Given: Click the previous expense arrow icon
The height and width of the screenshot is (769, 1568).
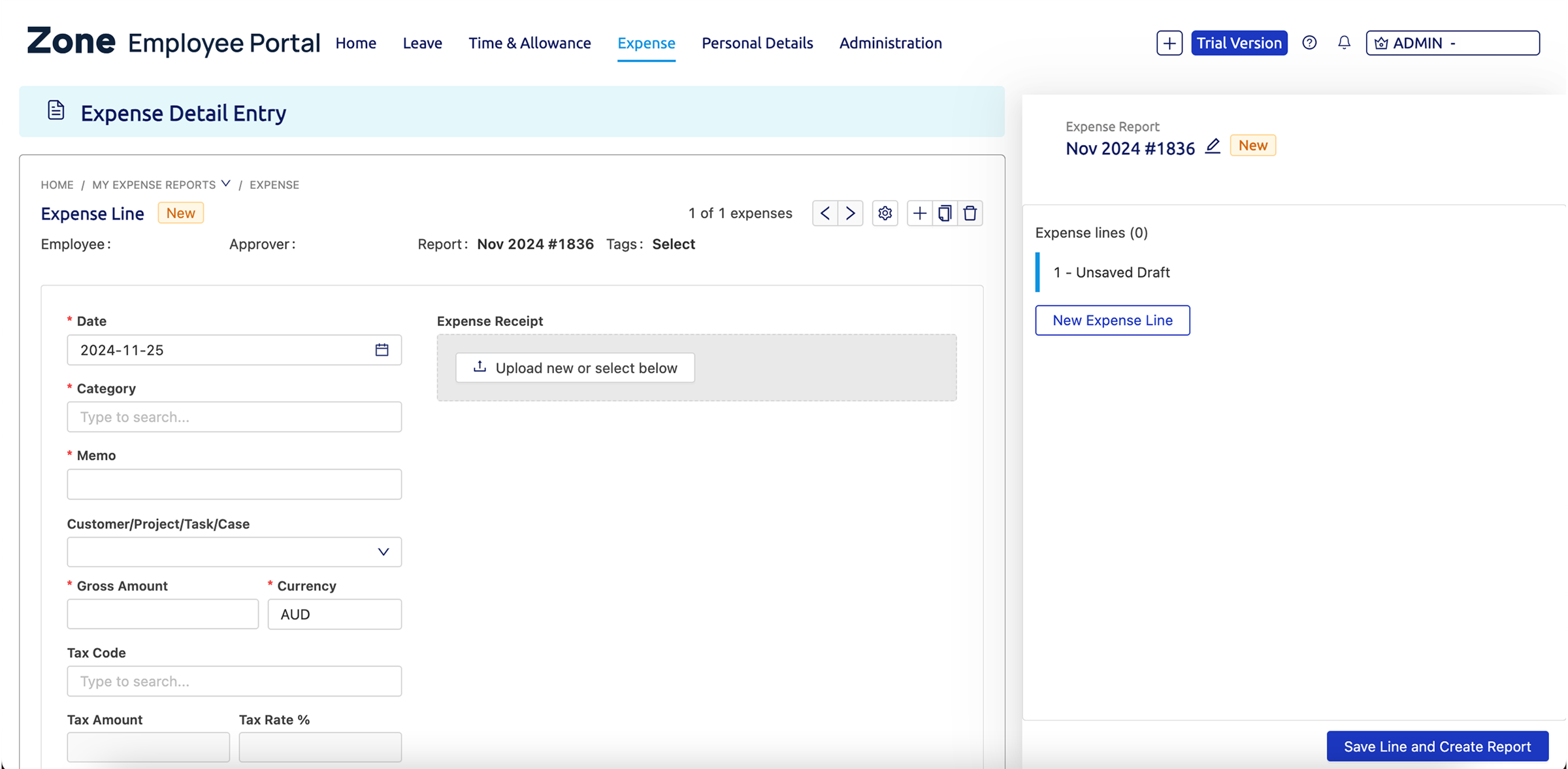Looking at the screenshot, I should coord(825,213).
